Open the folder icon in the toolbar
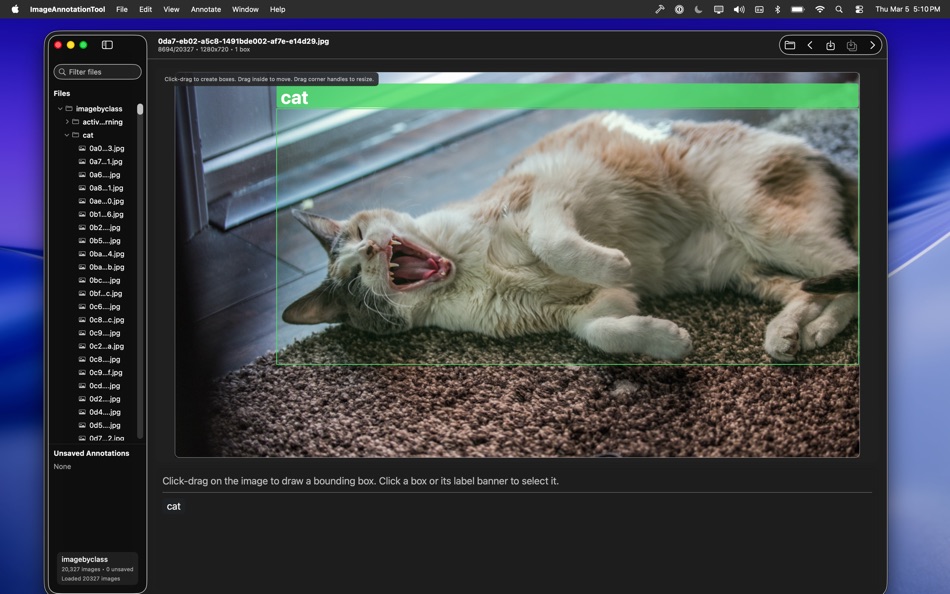The width and height of the screenshot is (950, 594). click(x=790, y=45)
